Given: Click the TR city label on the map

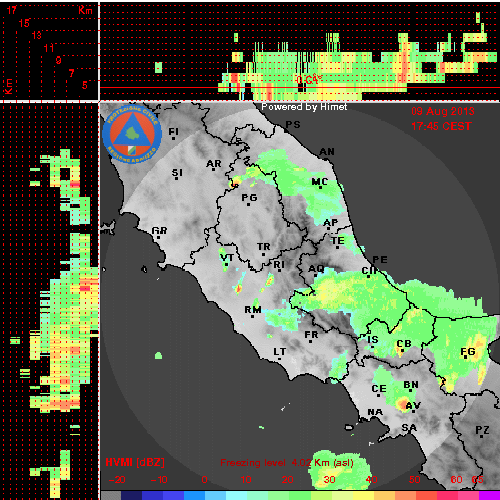Looking at the screenshot, I should point(264,247).
